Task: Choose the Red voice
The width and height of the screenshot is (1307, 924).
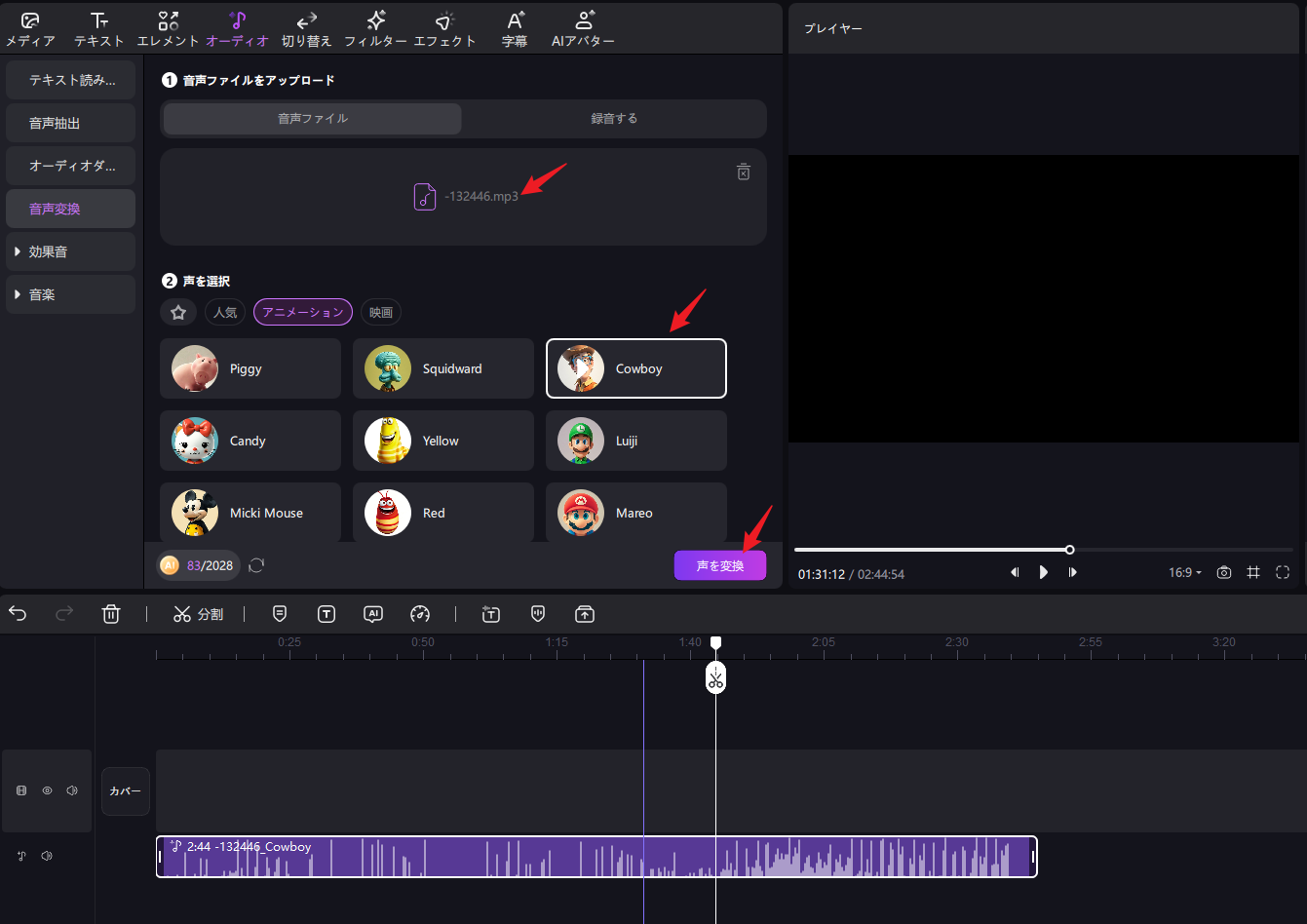Action: pyautogui.click(x=443, y=512)
